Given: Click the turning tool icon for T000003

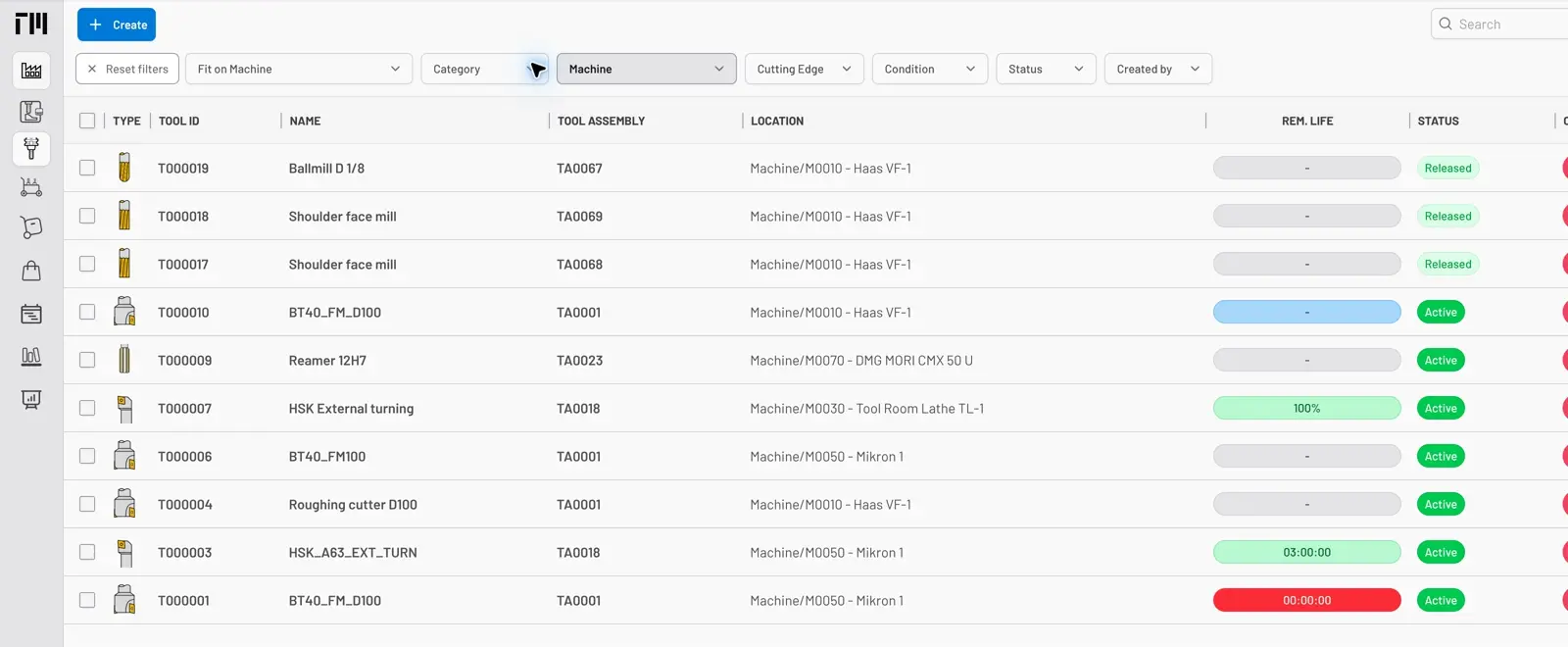Looking at the screenshot, I should (124, 552).
